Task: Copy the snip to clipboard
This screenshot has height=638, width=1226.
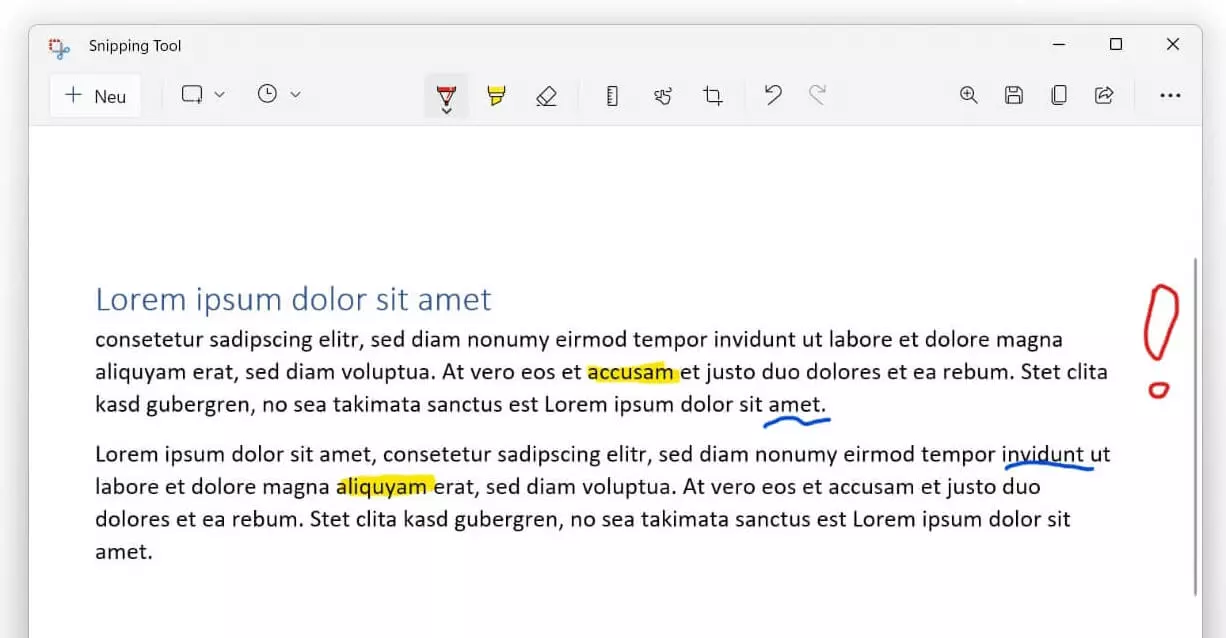Action: click(1058, 95)
